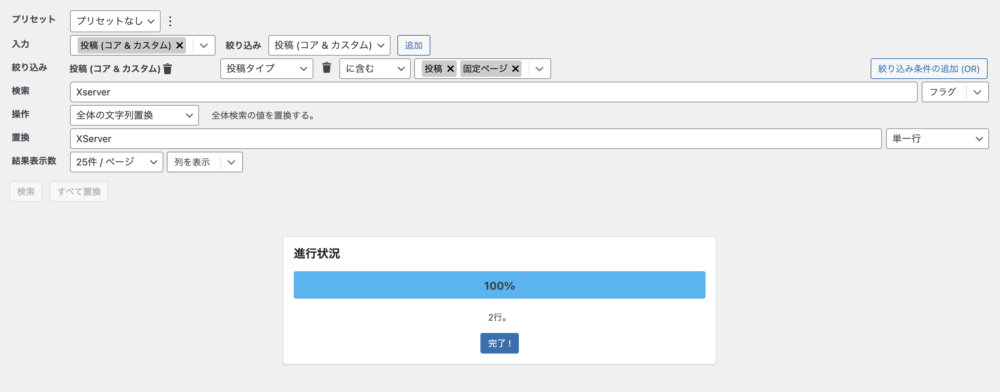Open the フラグ search flags dropdown
This screenshot has height=392, width=1000.
pyautogui.click(x=955, y=92)
